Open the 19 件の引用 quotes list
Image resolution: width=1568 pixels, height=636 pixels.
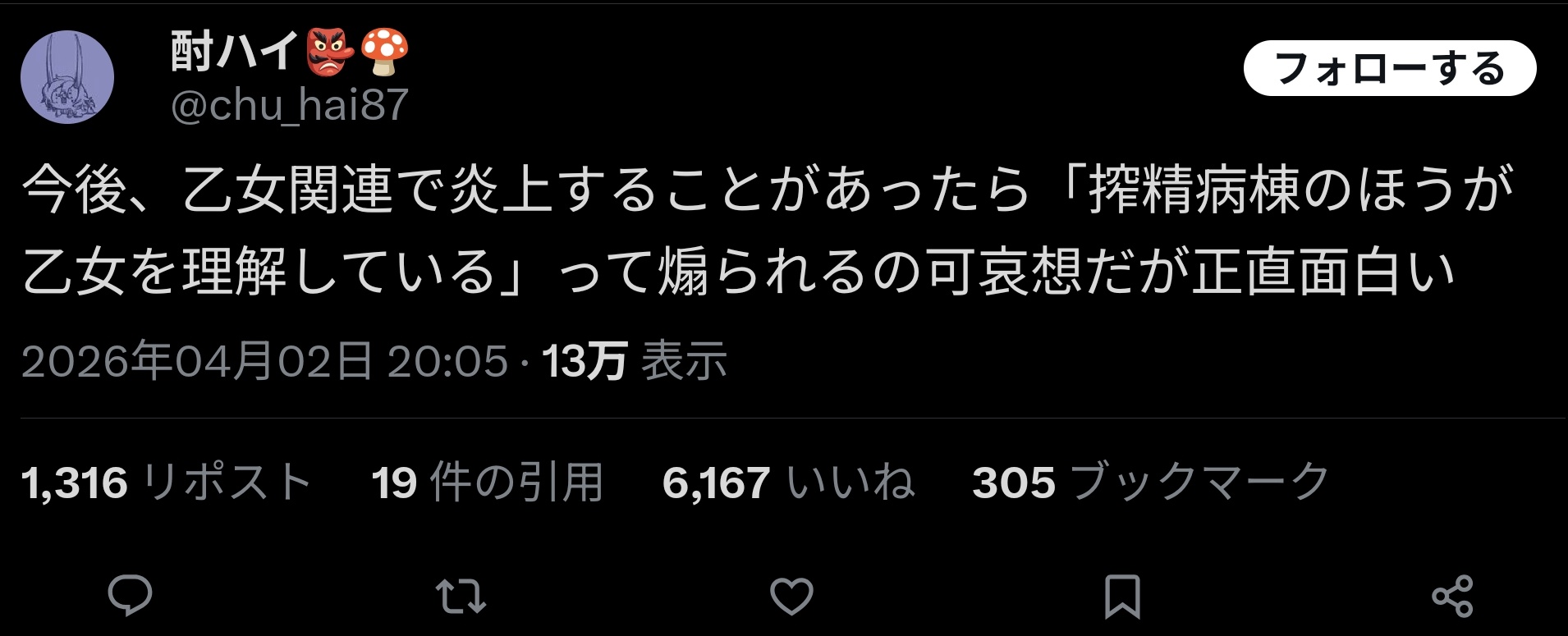[488, 482]
